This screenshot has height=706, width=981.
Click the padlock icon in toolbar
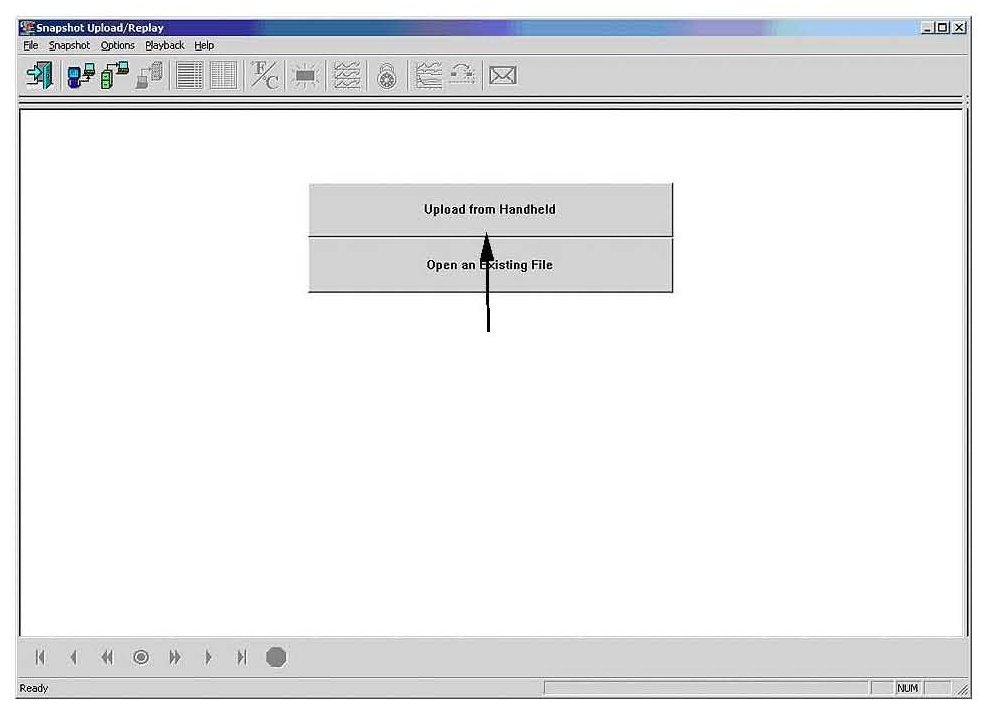click(387, 77)
